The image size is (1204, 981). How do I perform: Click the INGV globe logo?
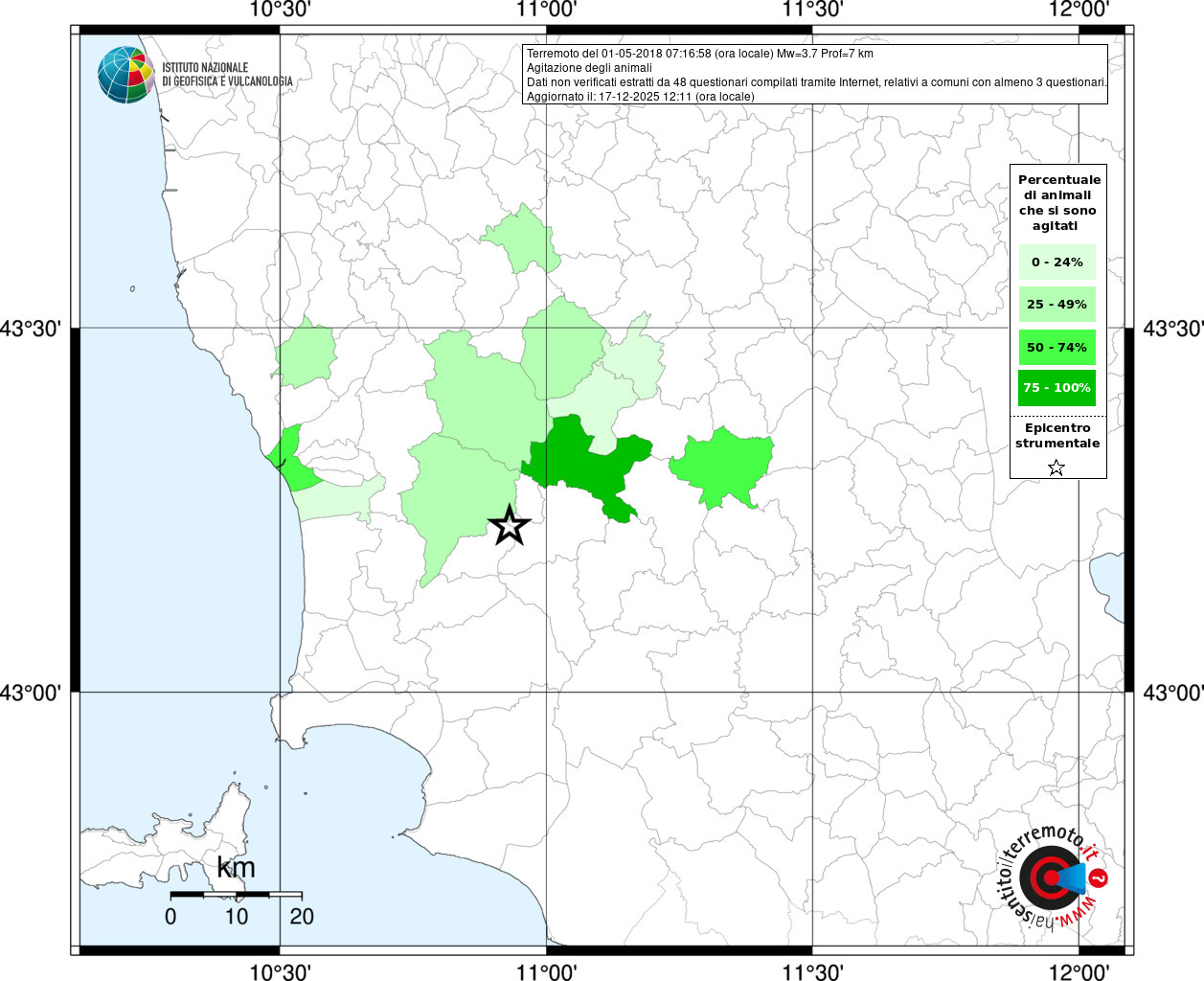click(125, 75)
